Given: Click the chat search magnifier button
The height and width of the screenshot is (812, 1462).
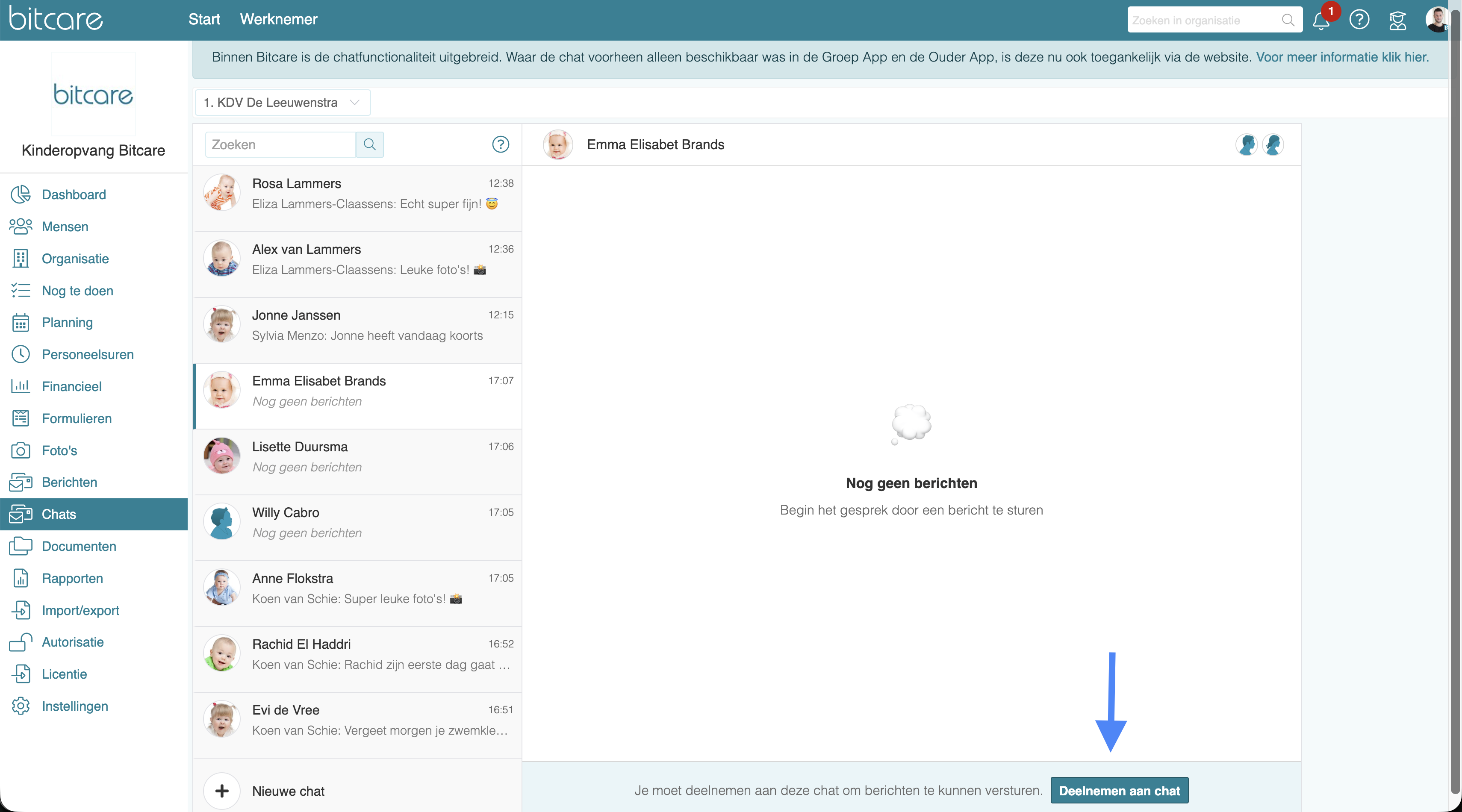Looking at the screenshot, I should coord(369,145).
